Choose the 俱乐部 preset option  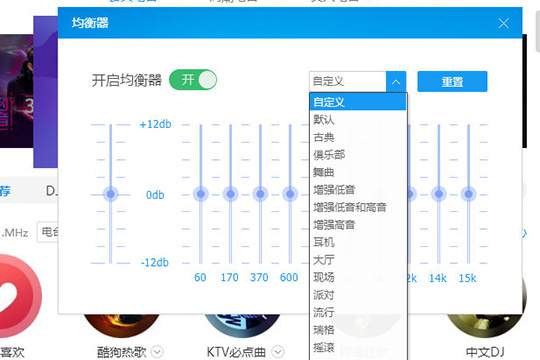[x=358, y=155]
